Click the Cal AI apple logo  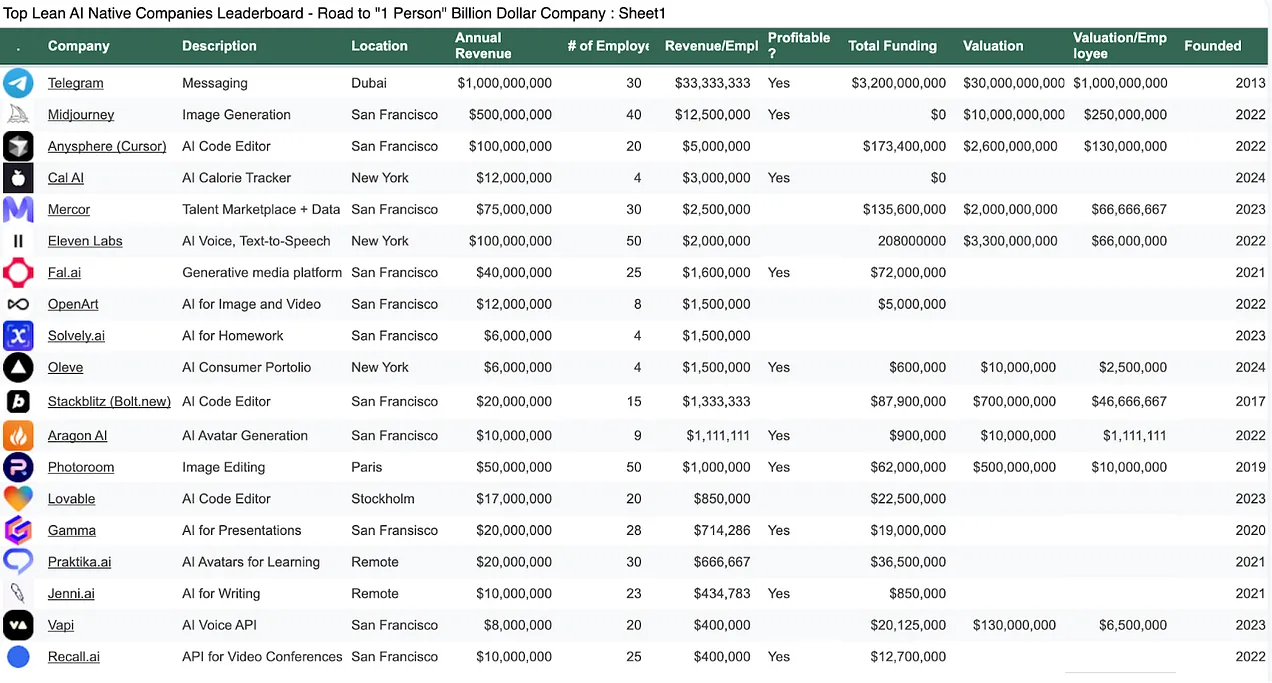click(x=18, y=178)
